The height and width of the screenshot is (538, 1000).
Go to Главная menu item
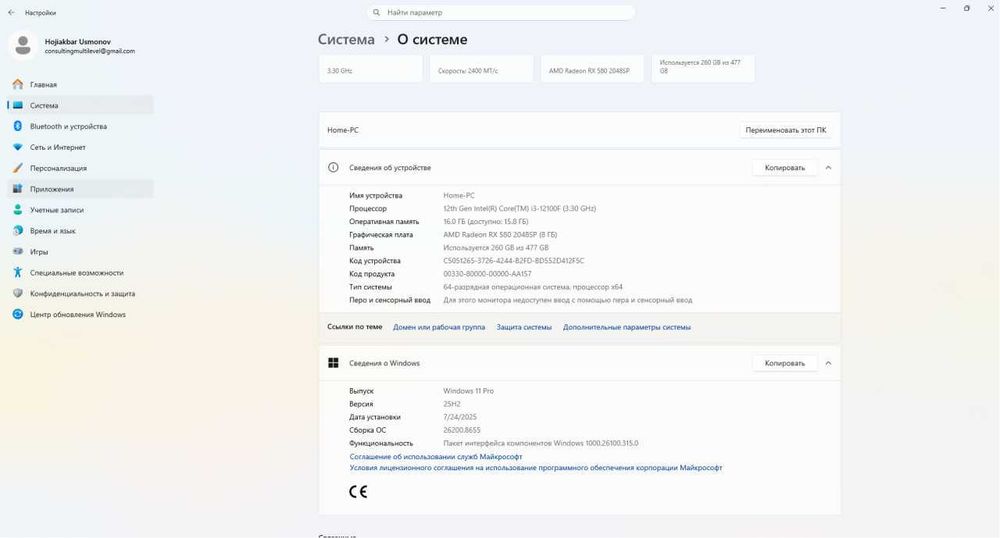pyautogui.click(x=43, y=84)
